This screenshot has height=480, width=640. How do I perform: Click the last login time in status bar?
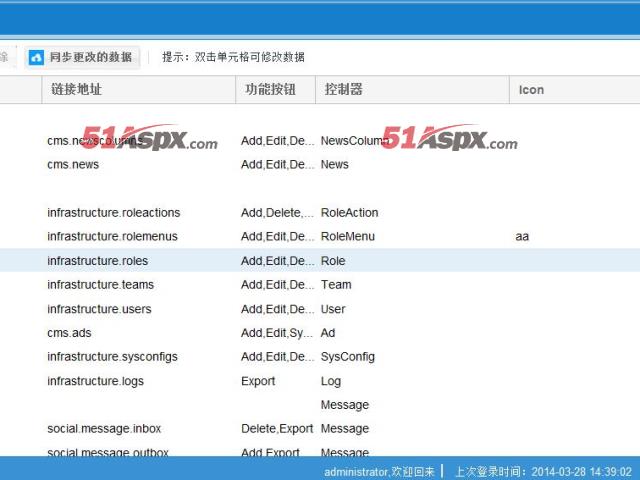point(544,472)
